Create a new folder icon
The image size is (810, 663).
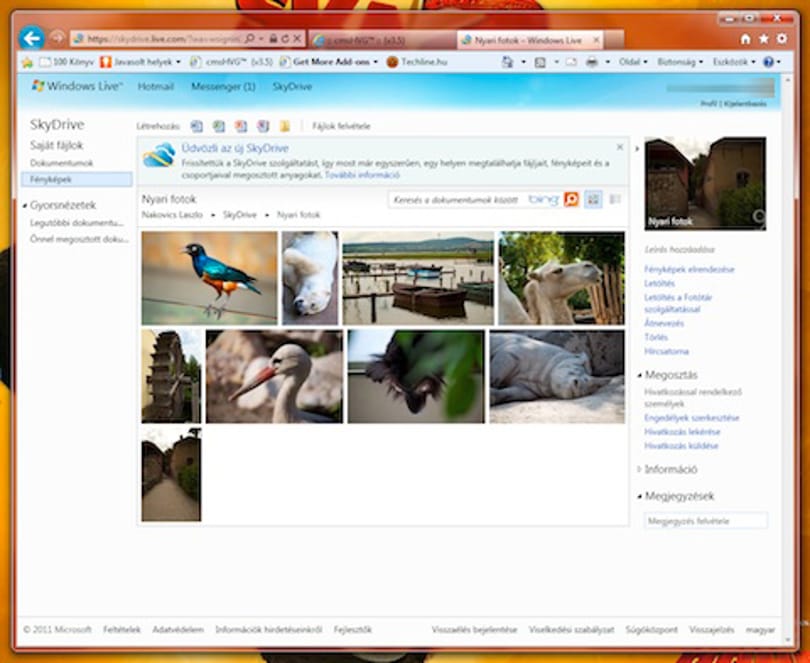point(285,126)
